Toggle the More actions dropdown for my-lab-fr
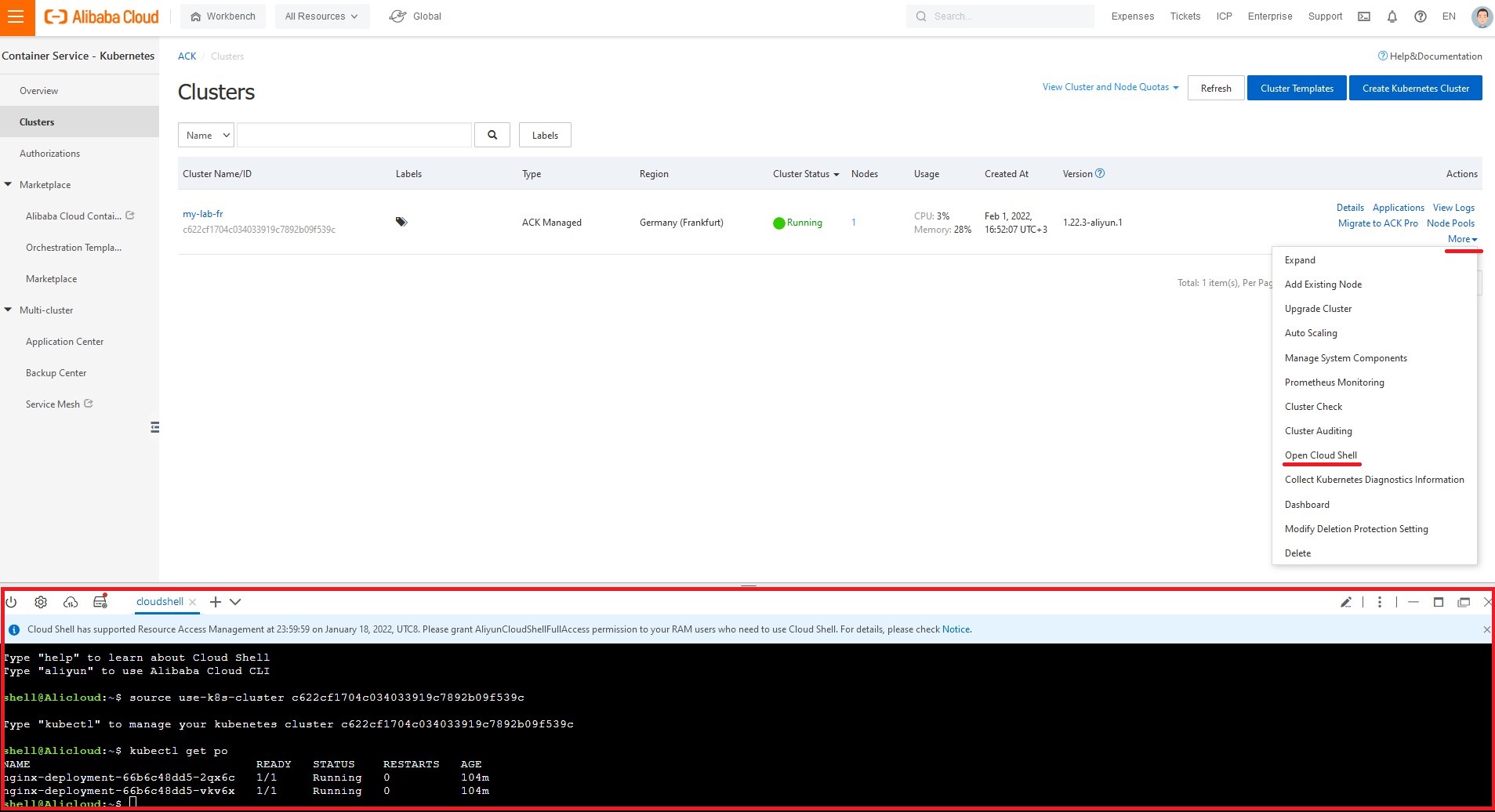The height and width of the screenshot is (812, 1495). click(x=1462, y=239)
